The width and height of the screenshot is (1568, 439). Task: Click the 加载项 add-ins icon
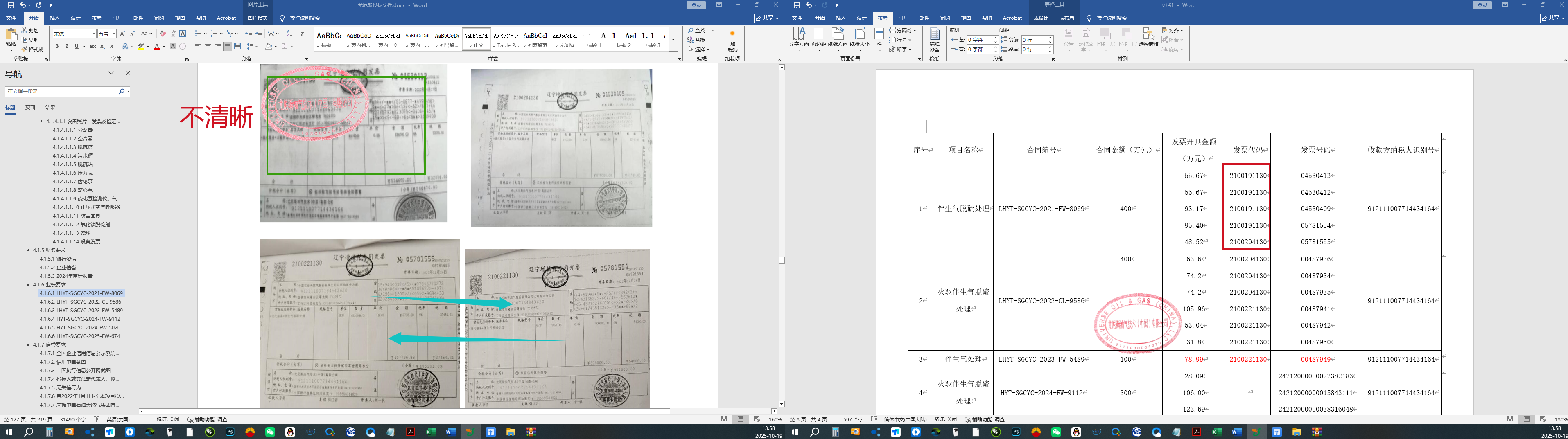point(732,40)
